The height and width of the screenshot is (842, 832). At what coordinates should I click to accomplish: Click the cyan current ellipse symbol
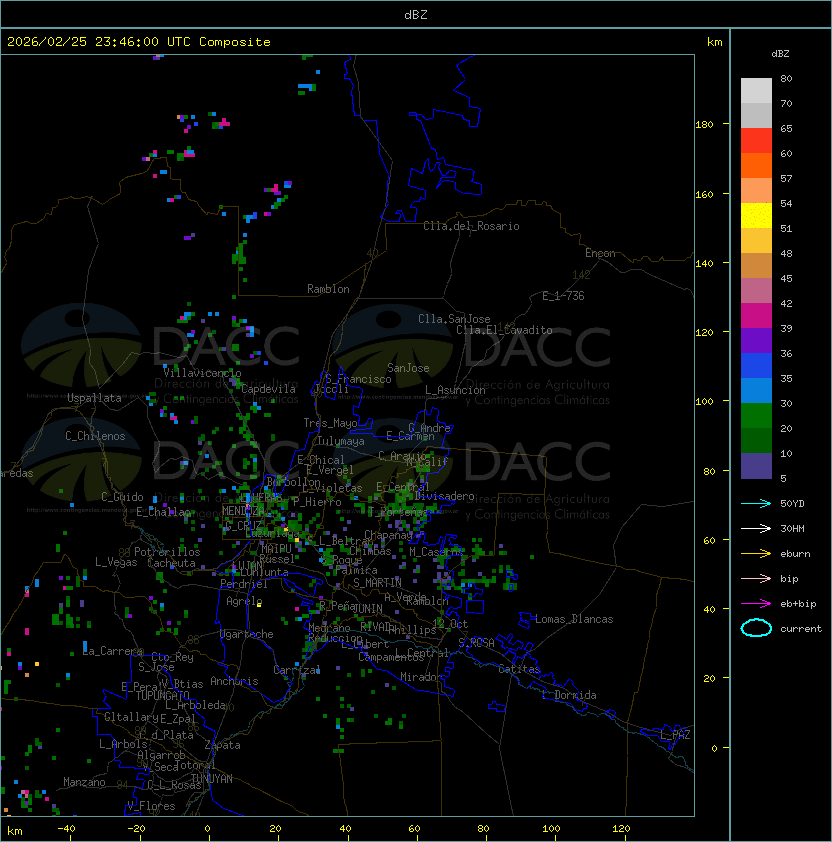tap(756, 628)
